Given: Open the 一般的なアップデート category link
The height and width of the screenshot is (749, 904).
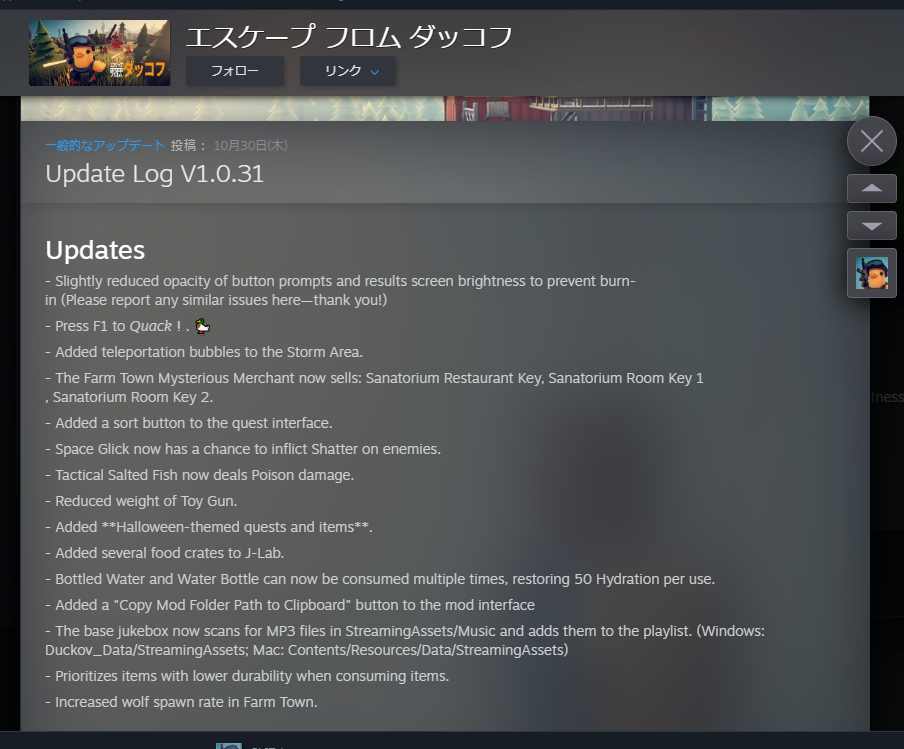Looking at the screenshot, I should (x=105, y=145).
